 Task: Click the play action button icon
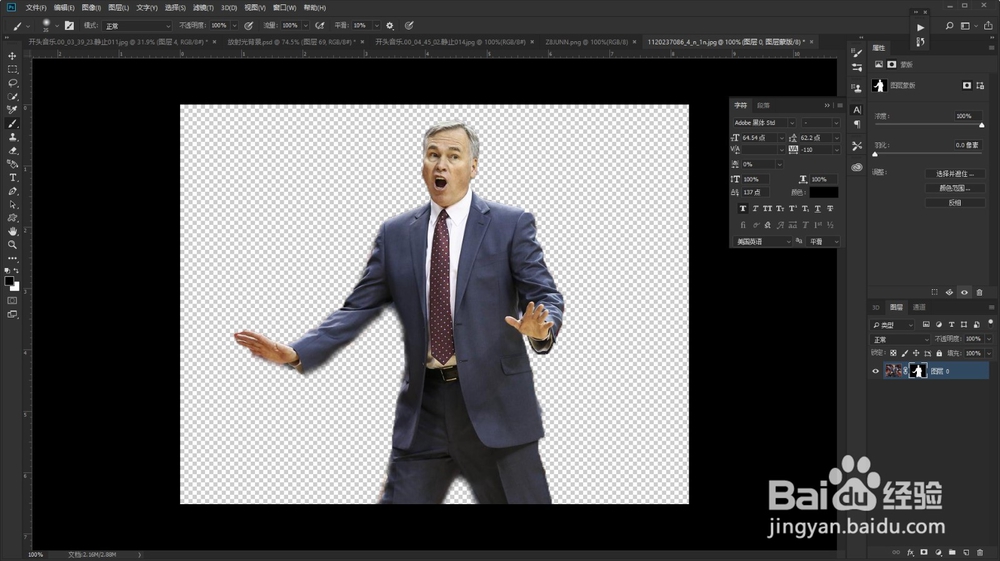(920, 27)
